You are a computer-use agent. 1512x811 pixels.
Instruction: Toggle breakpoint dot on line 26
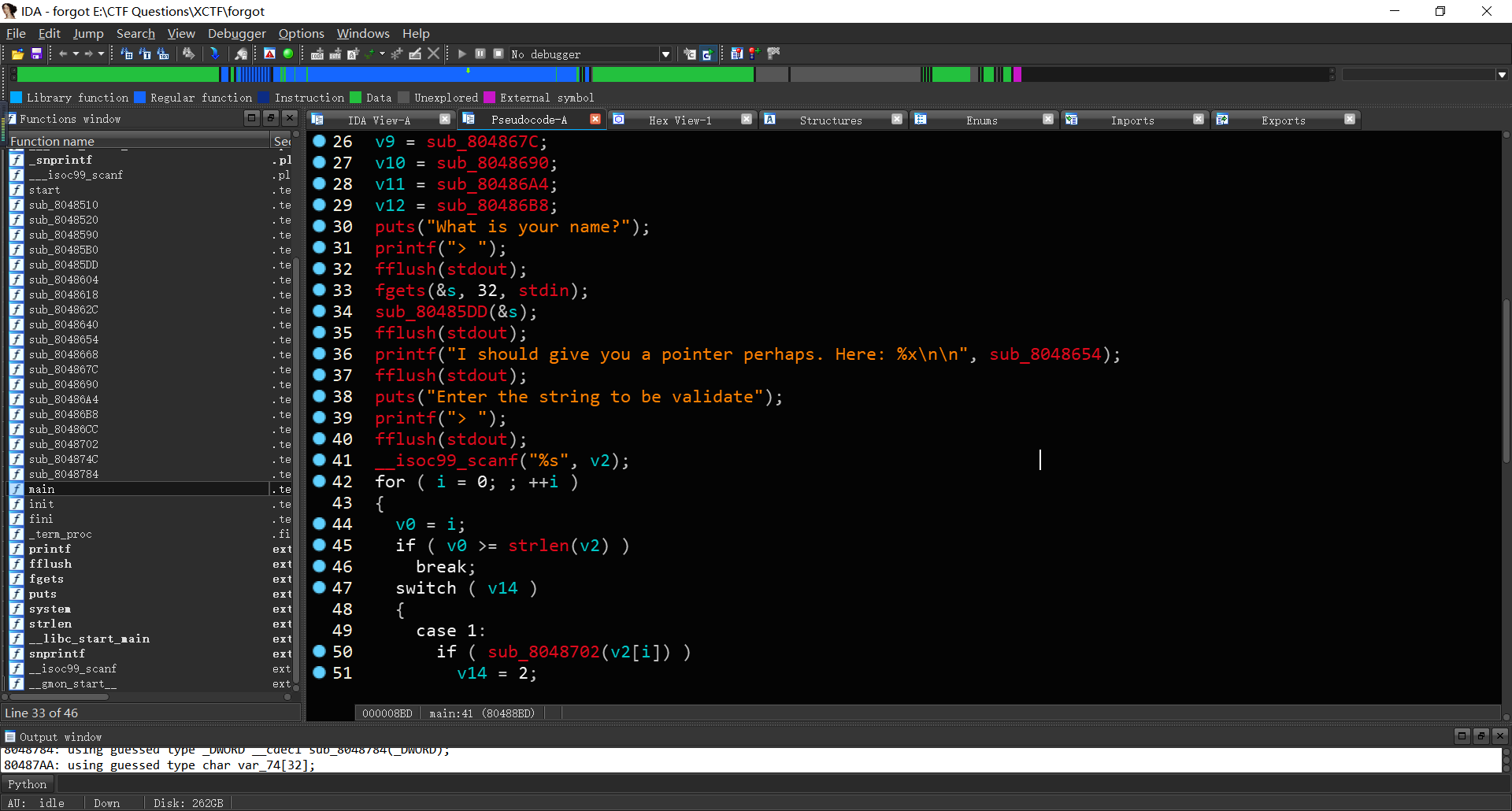[319, 141]
